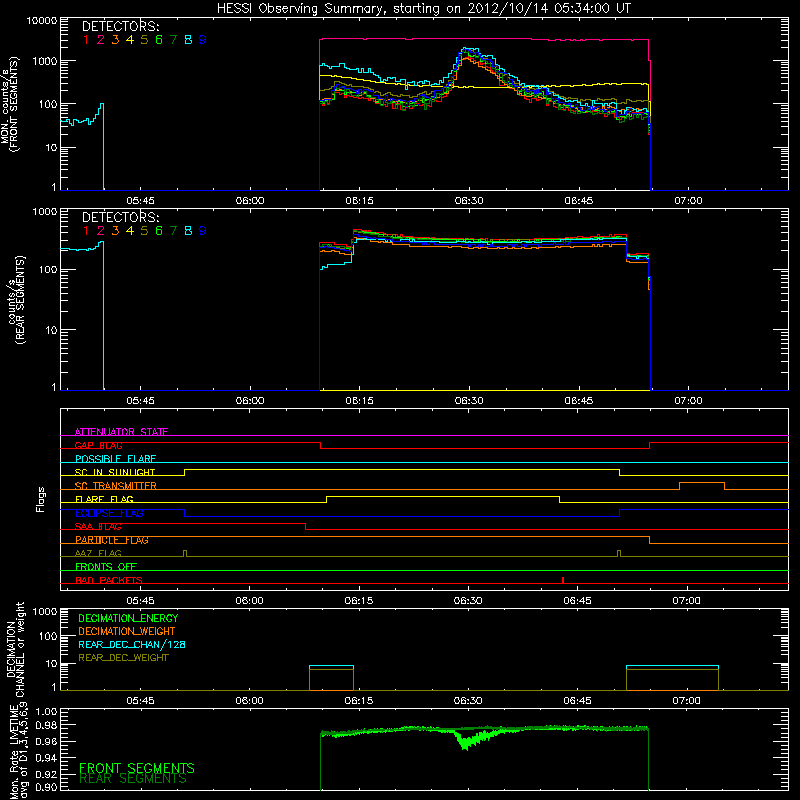
Task: Click the counts/s (REAR SEGMENTS) axis label
Action: [16, 300]
